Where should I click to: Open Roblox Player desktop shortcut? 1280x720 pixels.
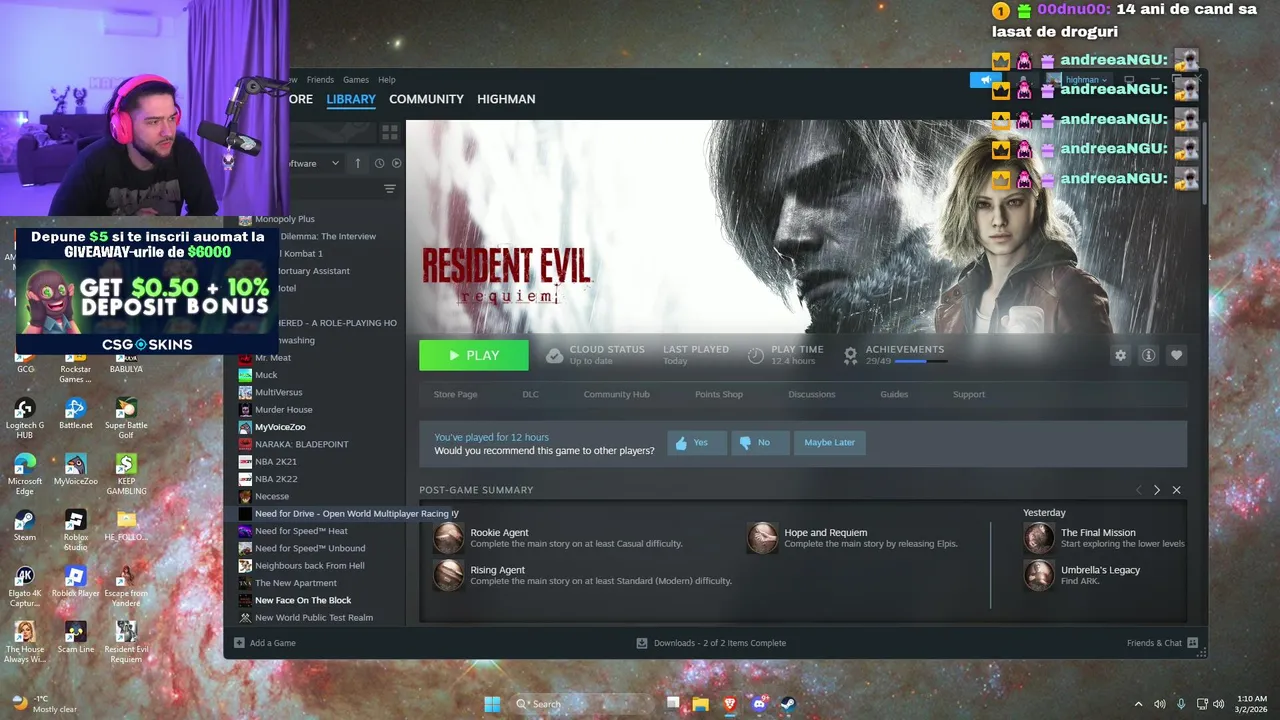coord(76,582)
